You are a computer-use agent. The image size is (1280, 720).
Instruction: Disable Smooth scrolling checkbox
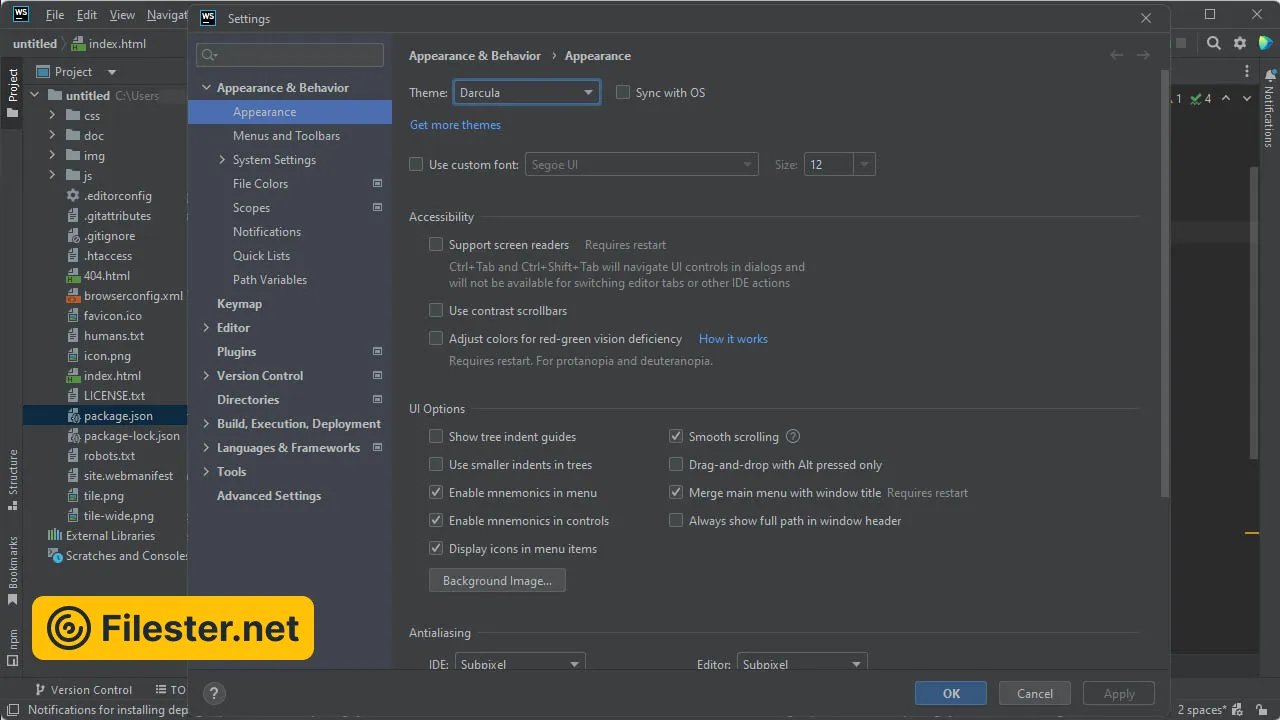point(676,437)
